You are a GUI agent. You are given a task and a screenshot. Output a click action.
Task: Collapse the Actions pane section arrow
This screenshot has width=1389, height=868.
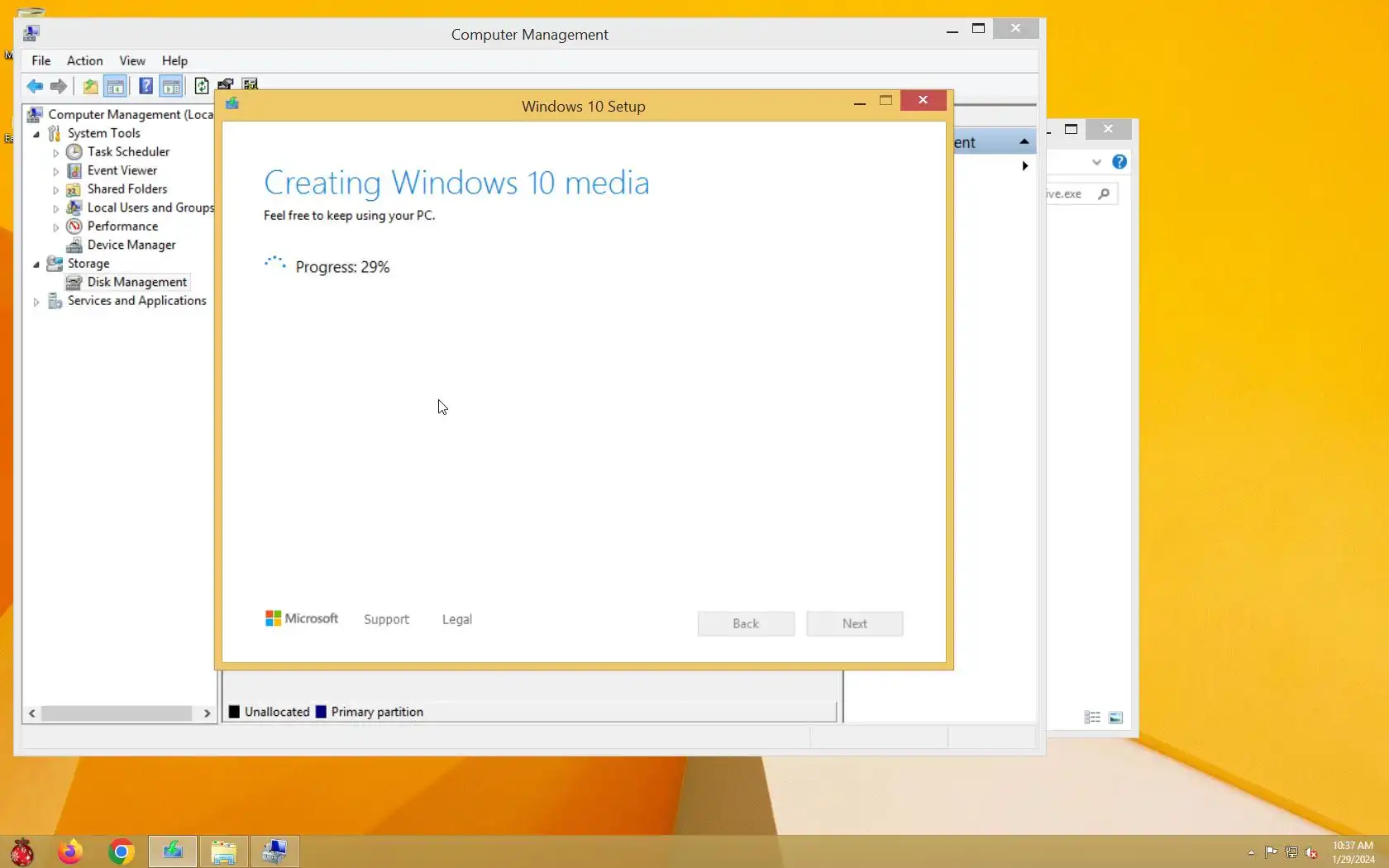[1024, 141]
